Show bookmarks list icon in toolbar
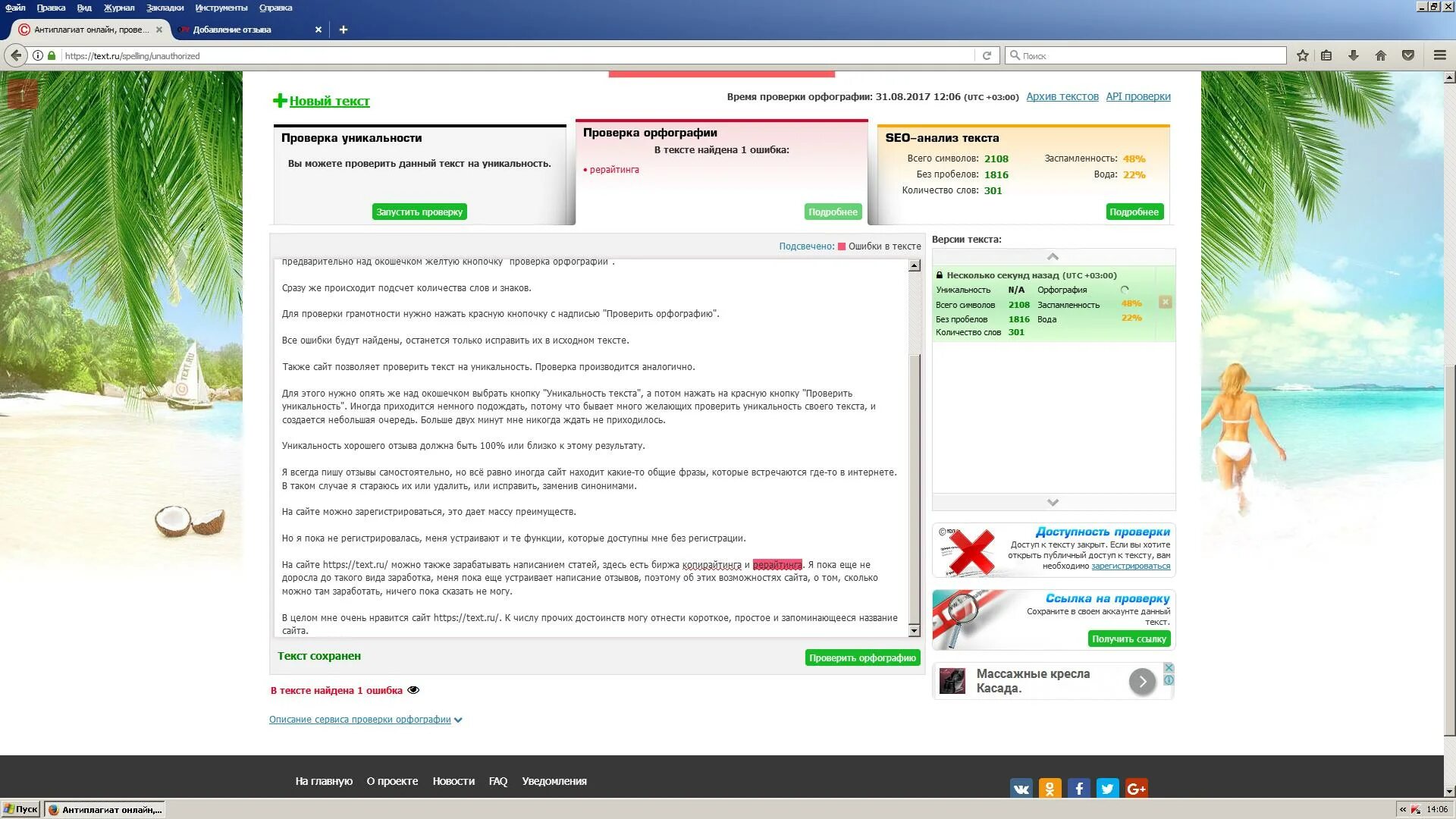The width and height of the screenshot is (1456, 819). tap(1326, 55)
